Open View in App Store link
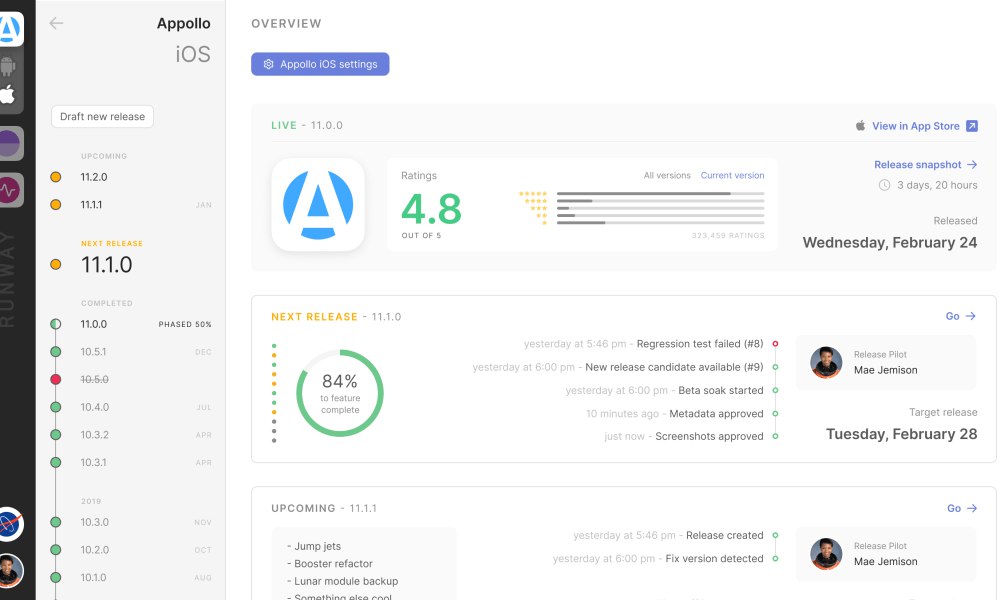 point(916,126)
